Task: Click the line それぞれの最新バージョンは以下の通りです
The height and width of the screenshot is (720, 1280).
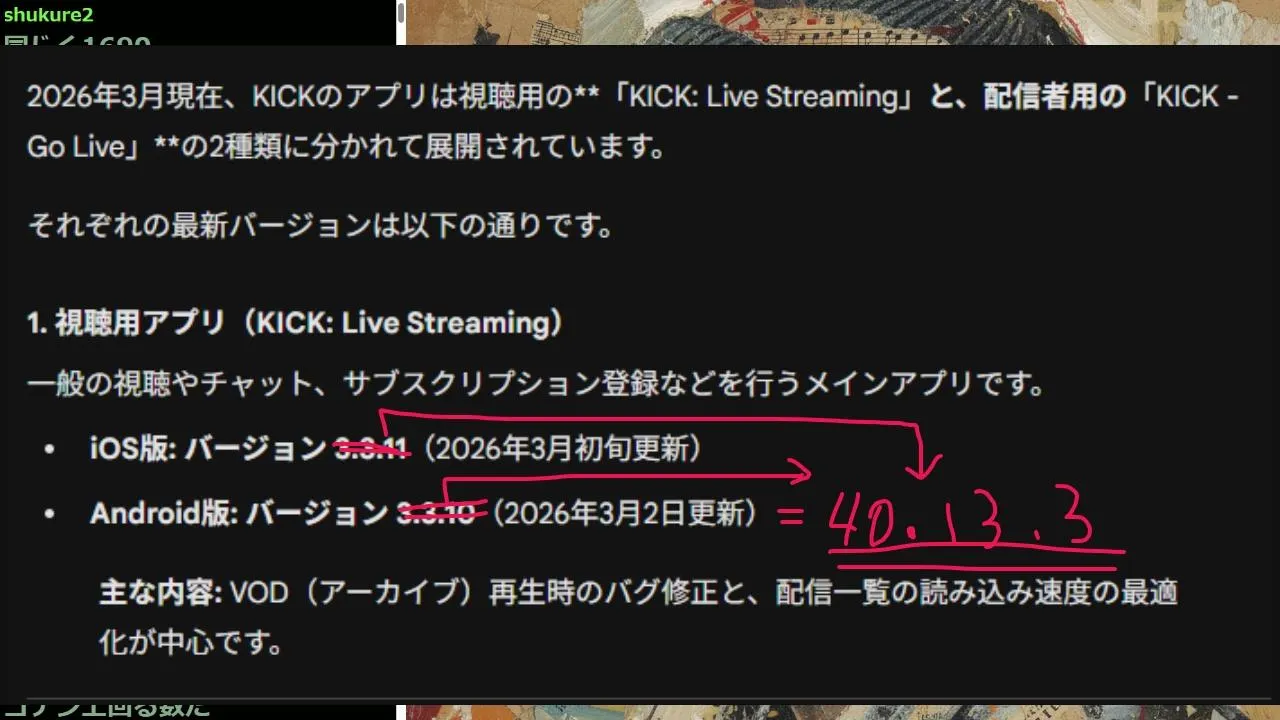Action: (321, 225)
